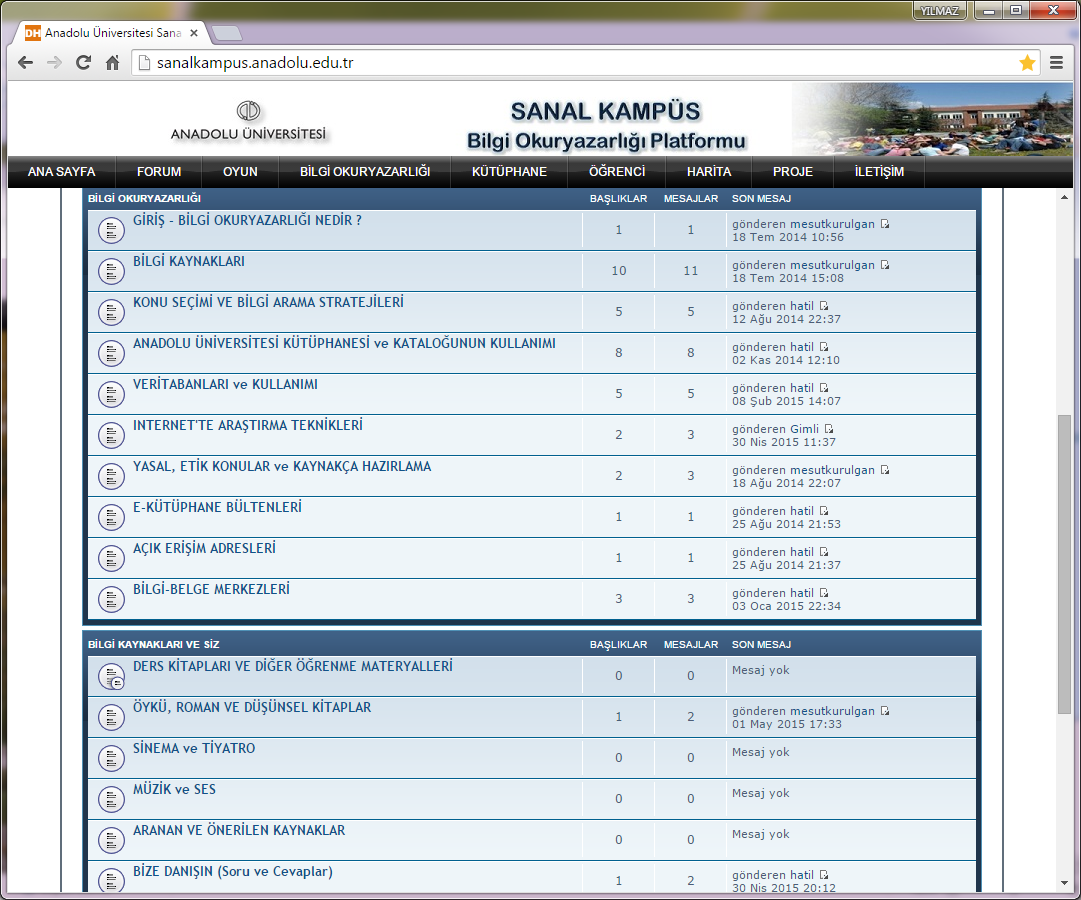This screenshot has height=900, width=1081.
Task: Open the Chrome hamburger menu icon
Action: pyautogui.click(x=1057, y=63)
